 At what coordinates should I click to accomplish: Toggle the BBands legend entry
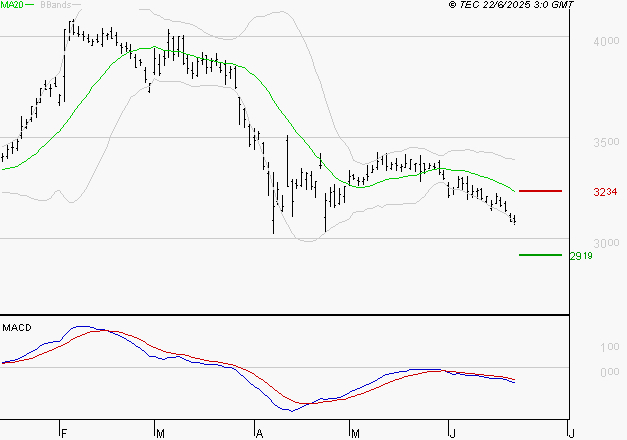pyautogui.click(x=57, y=6)
